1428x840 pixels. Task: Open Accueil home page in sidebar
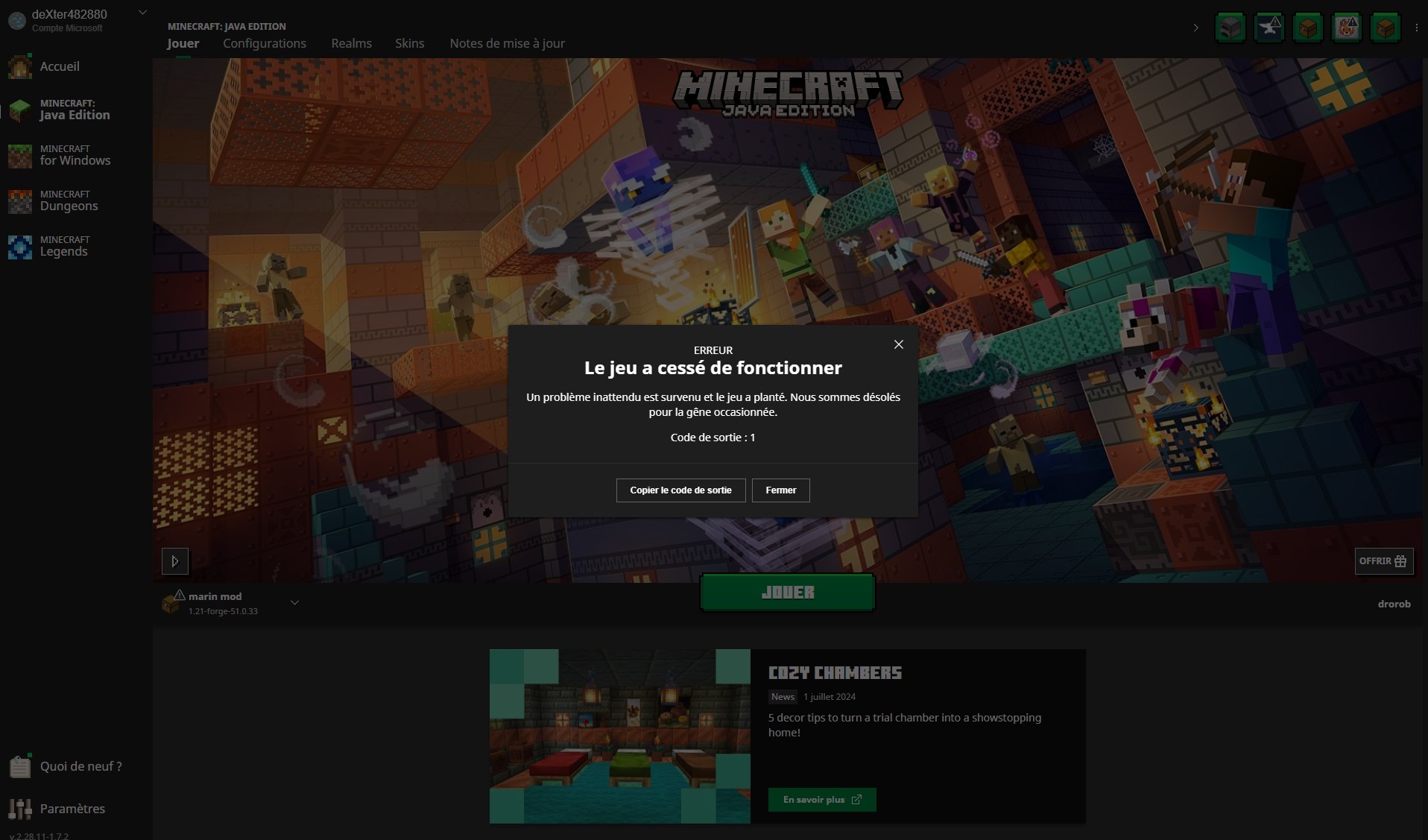pyautogui.click(x=60, y=66)
